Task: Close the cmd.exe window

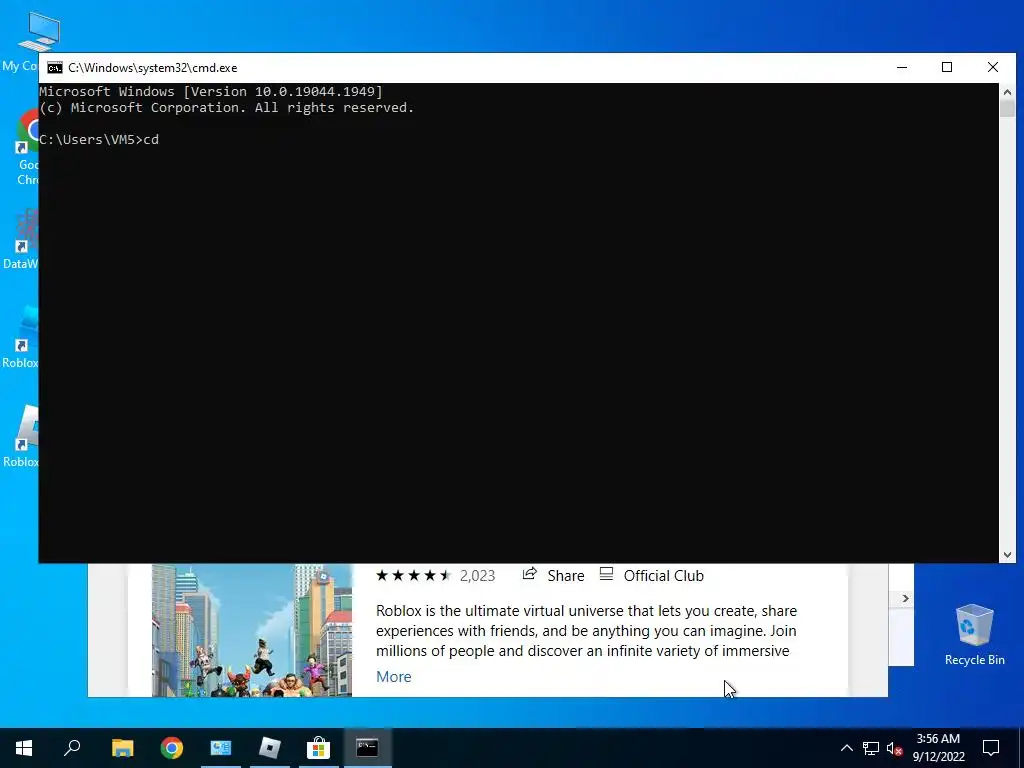Action: tap(993, 67)
